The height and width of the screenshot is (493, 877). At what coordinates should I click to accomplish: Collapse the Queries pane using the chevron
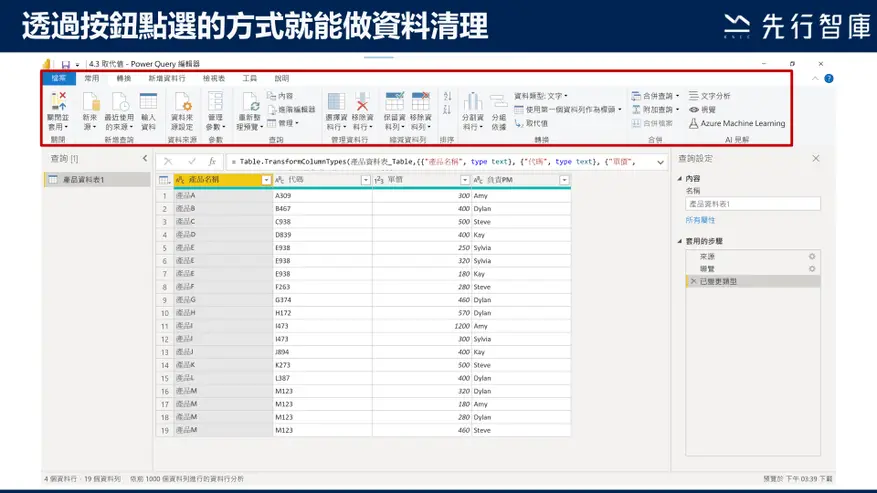coord(145,159)
